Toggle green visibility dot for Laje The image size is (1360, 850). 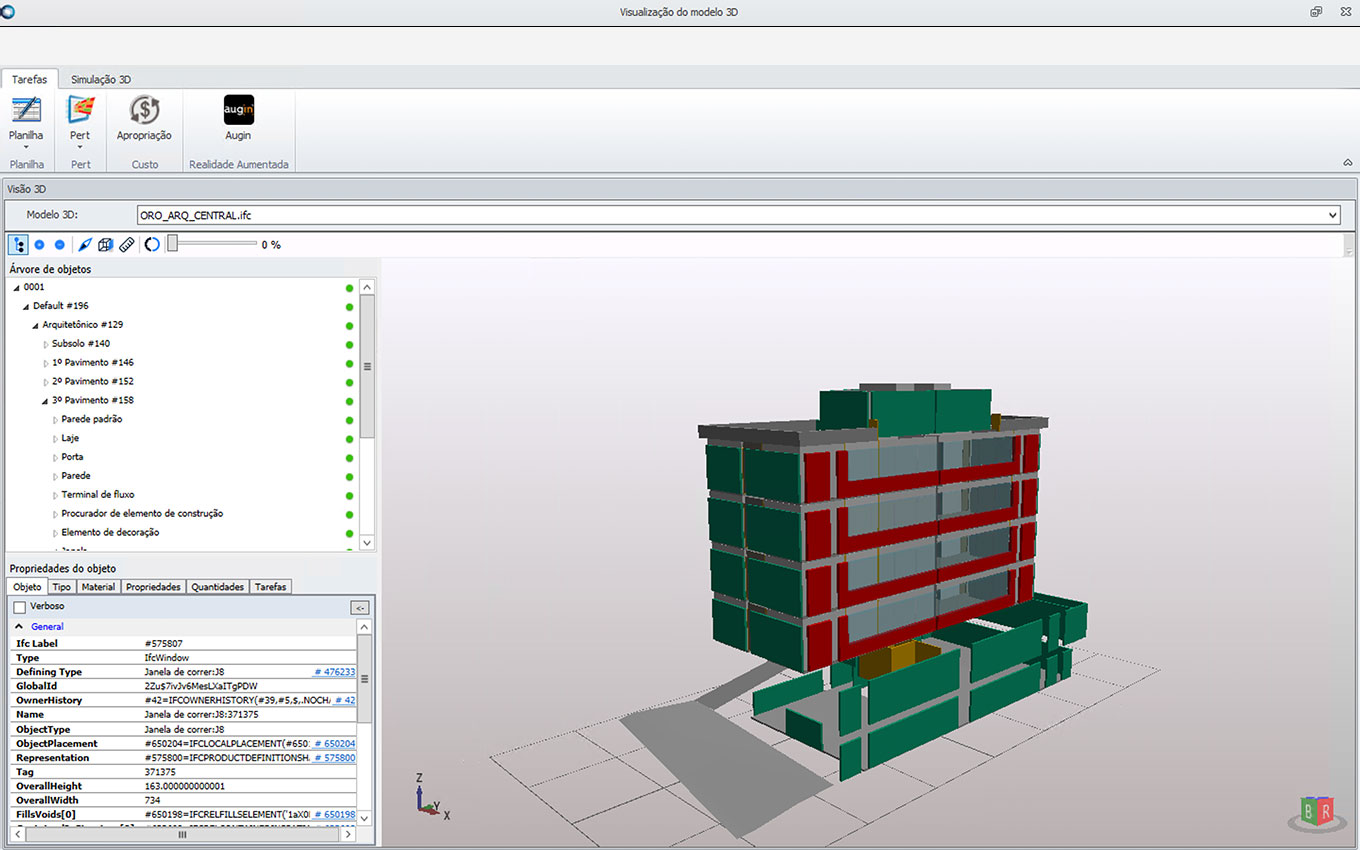tap(349, 439)
